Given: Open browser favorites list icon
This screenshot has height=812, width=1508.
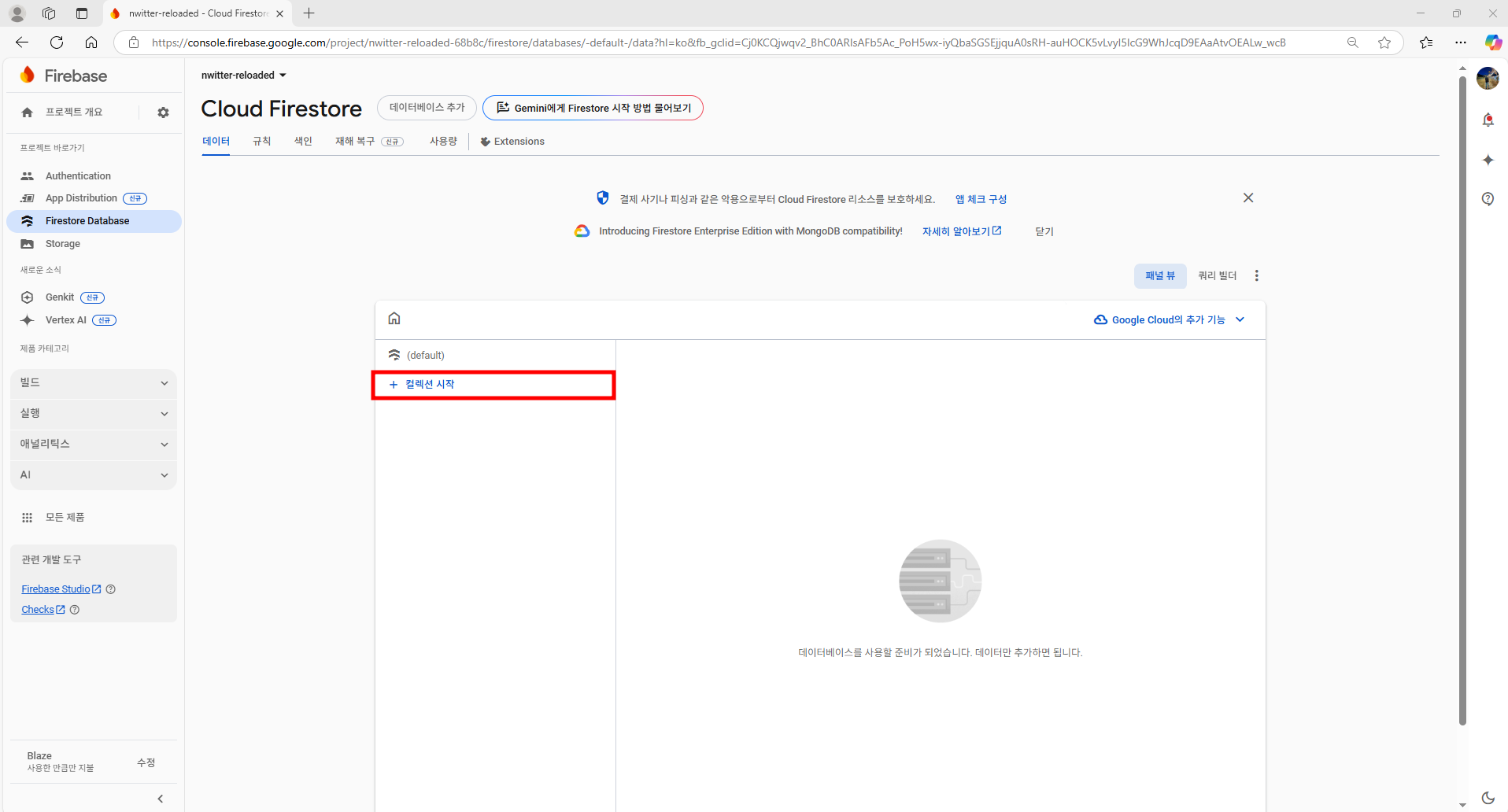Looking at the screenshot, I should pos(1426,42).
